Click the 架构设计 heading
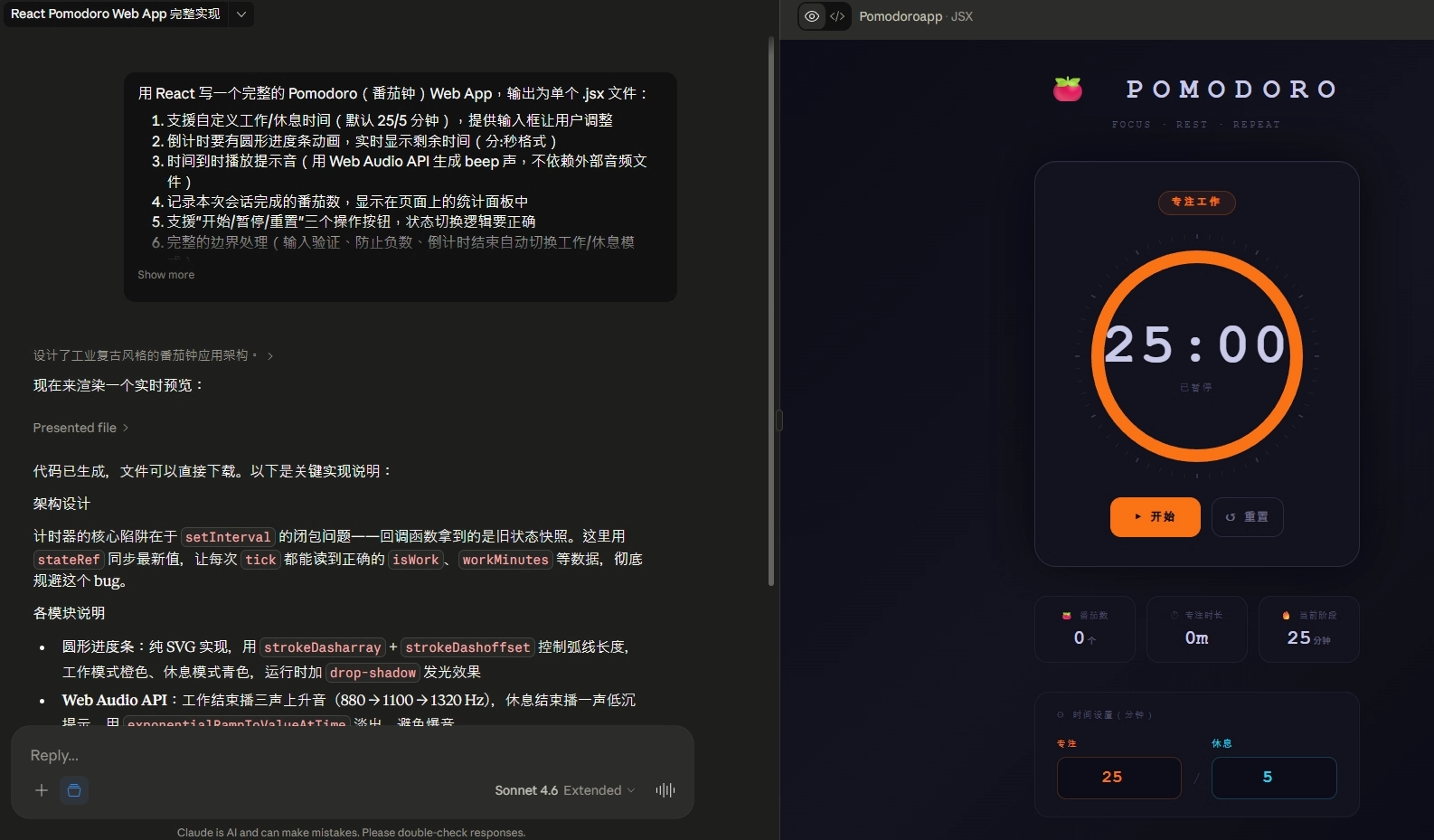1434x840 pixels. coord(61,504)
